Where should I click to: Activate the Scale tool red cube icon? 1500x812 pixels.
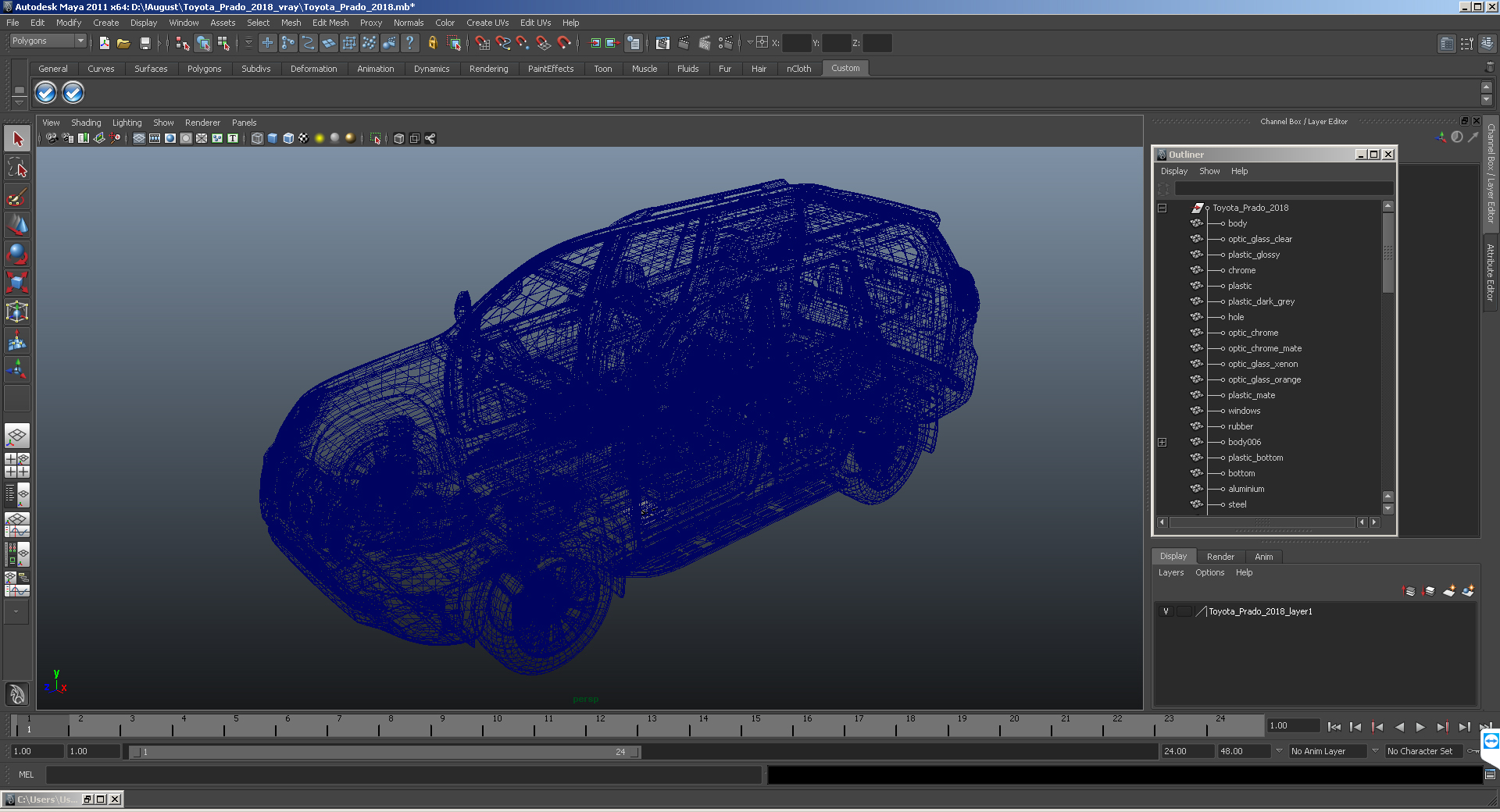coord(17,282)
